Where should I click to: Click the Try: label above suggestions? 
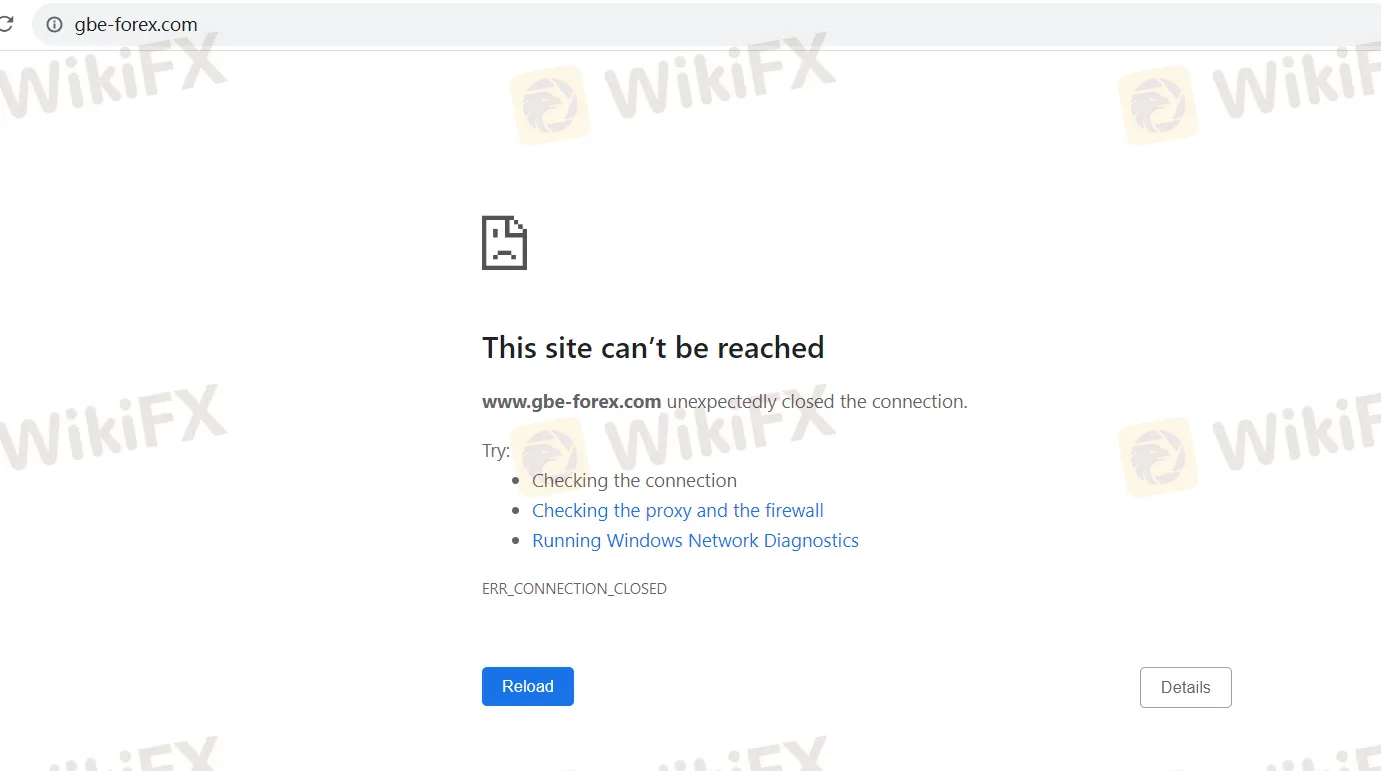click(496, 451)
